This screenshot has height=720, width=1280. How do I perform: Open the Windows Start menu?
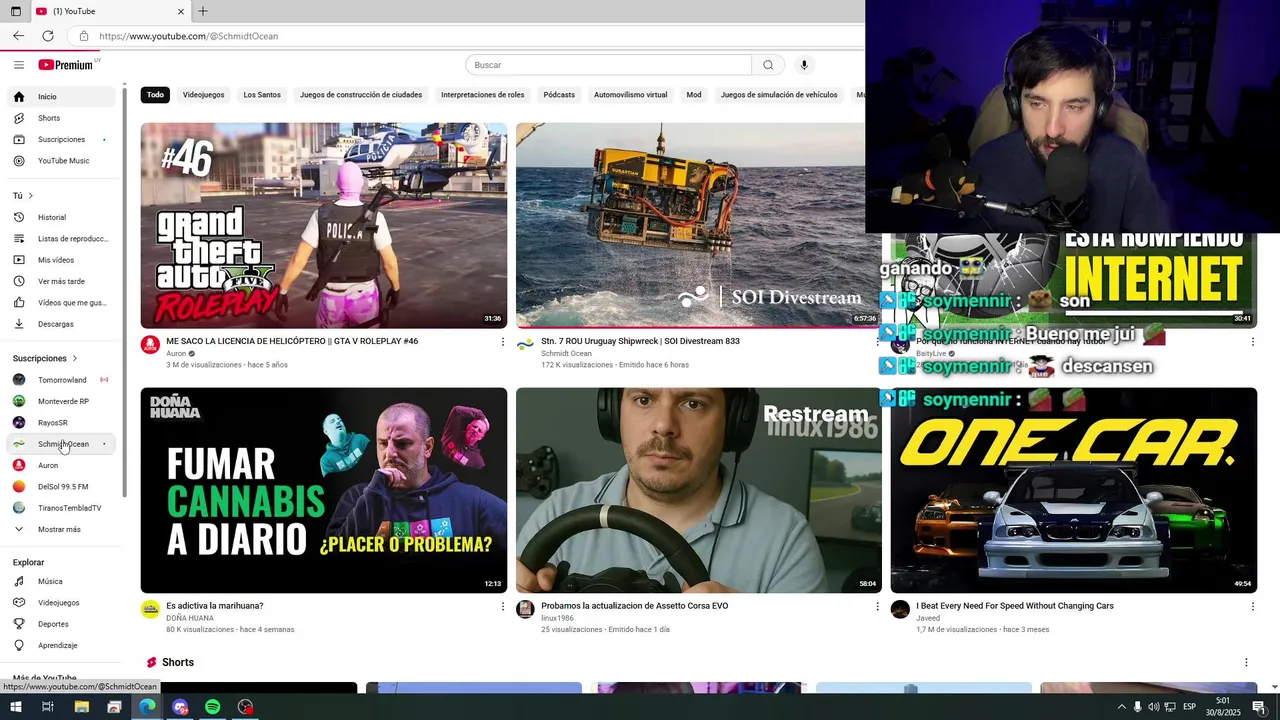15,707
